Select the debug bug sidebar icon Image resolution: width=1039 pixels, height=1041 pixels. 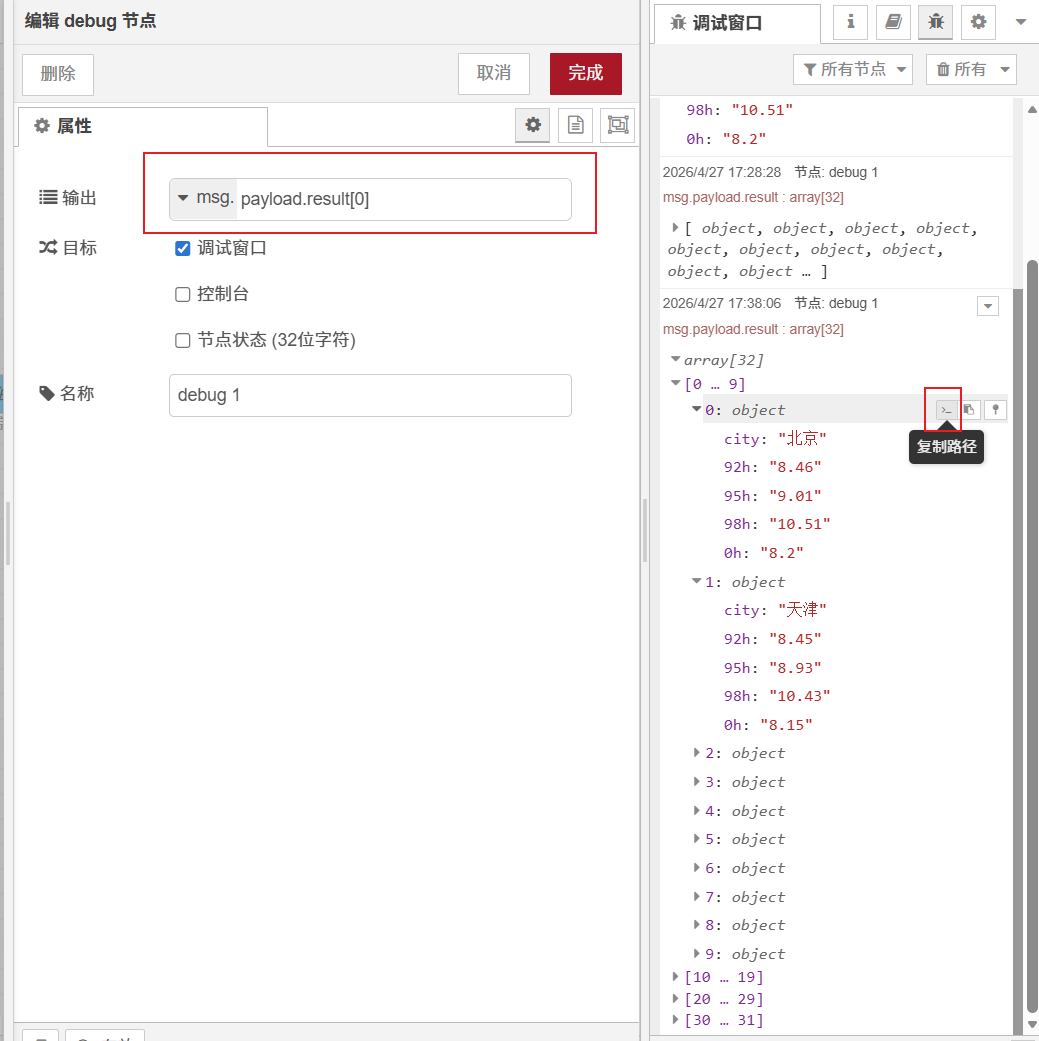935,22
